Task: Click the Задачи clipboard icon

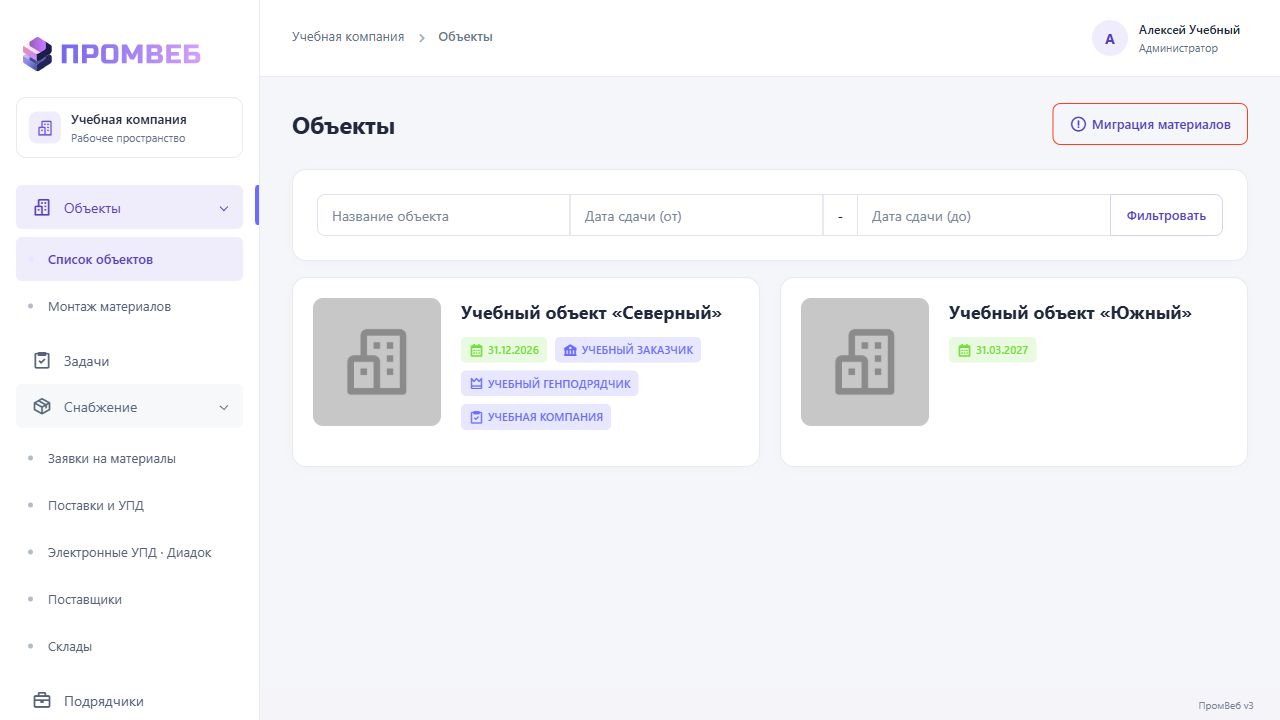Action: [x=42, y=361]
